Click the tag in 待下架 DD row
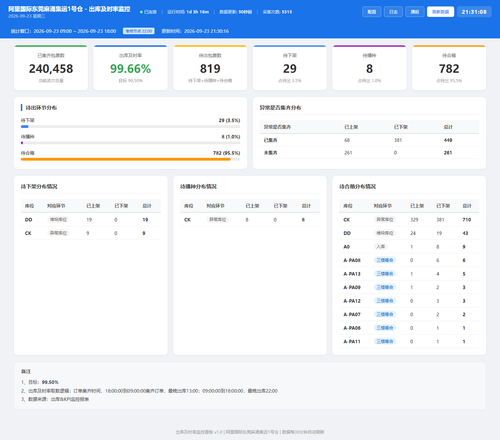This screenshot has width=500, height=440. click(58, 220)
